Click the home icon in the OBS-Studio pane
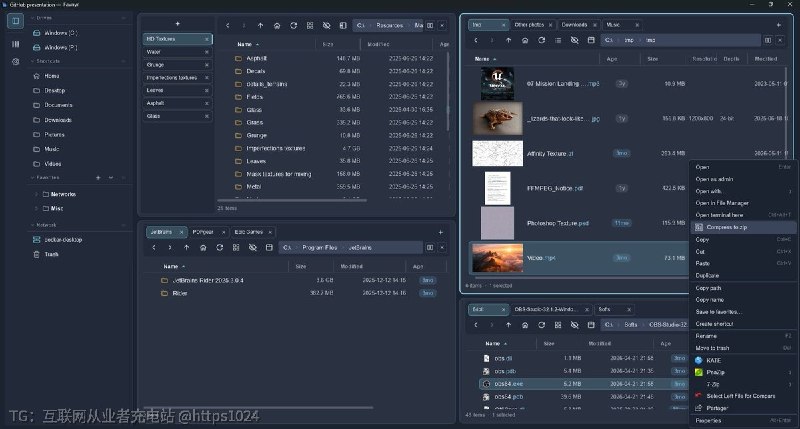The width and height of the screenshot is (800, 429). pos(525,325)
